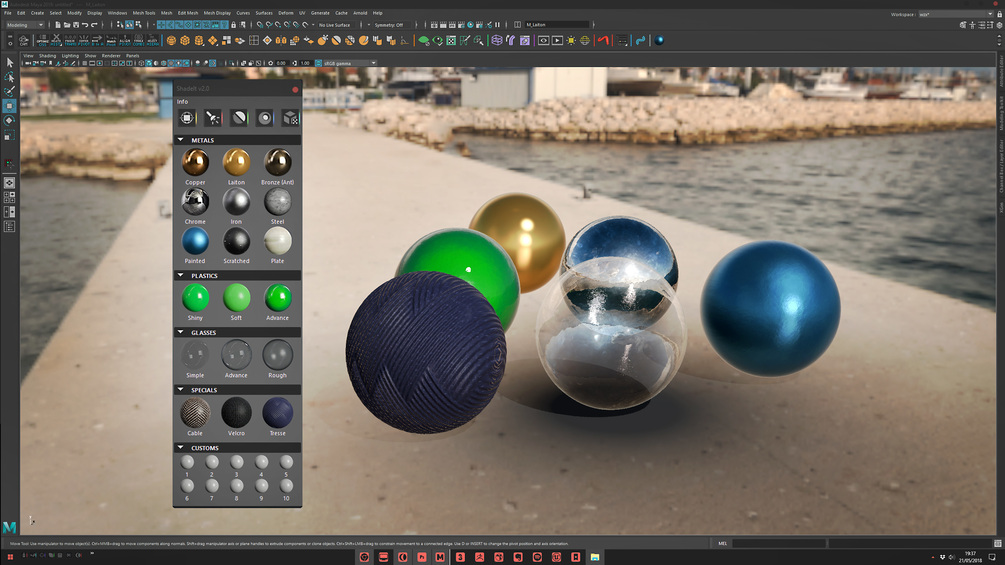Select custom material slot 5
The image size is (1005, 565).
point(287,462)
